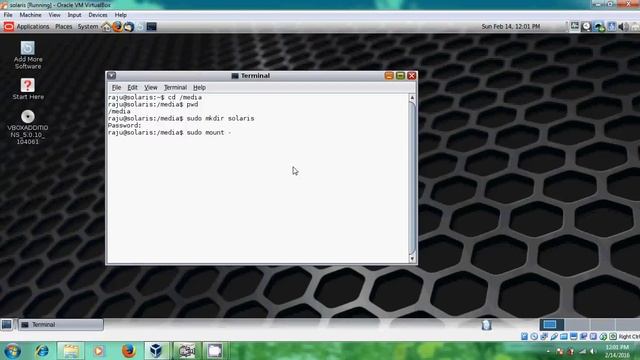Minimize the Terminal window
This screenshot has width=640, height=360.
pyautogui.click(x=389, y=76)
